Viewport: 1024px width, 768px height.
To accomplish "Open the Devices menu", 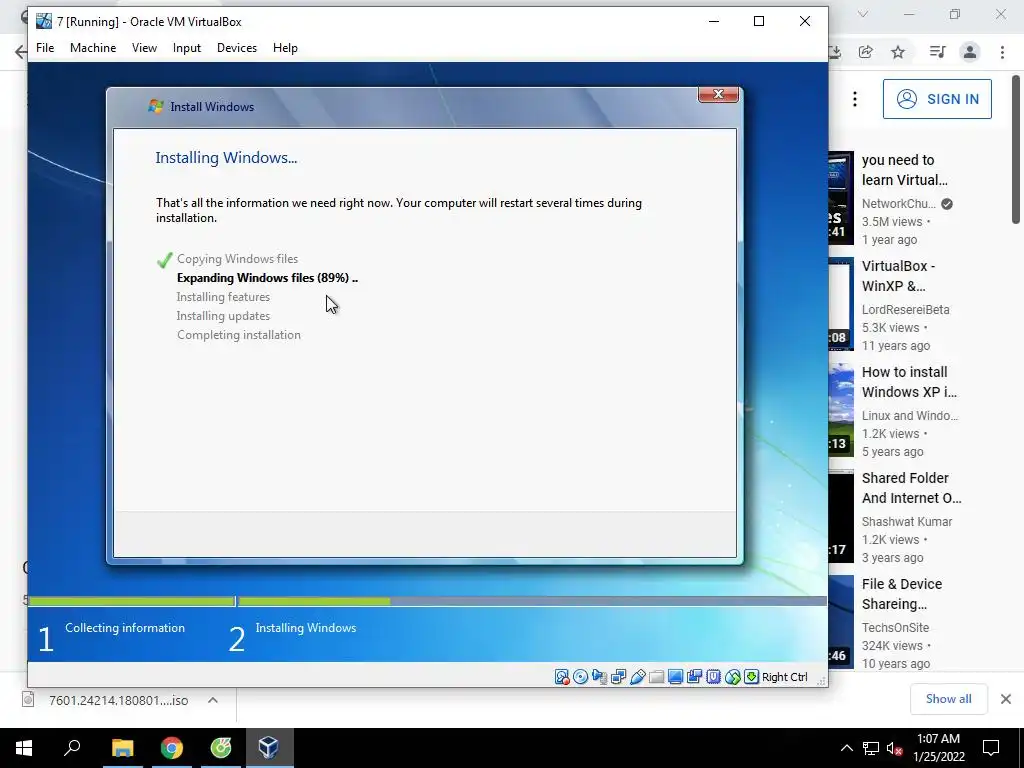I will (x=236, y=48).
